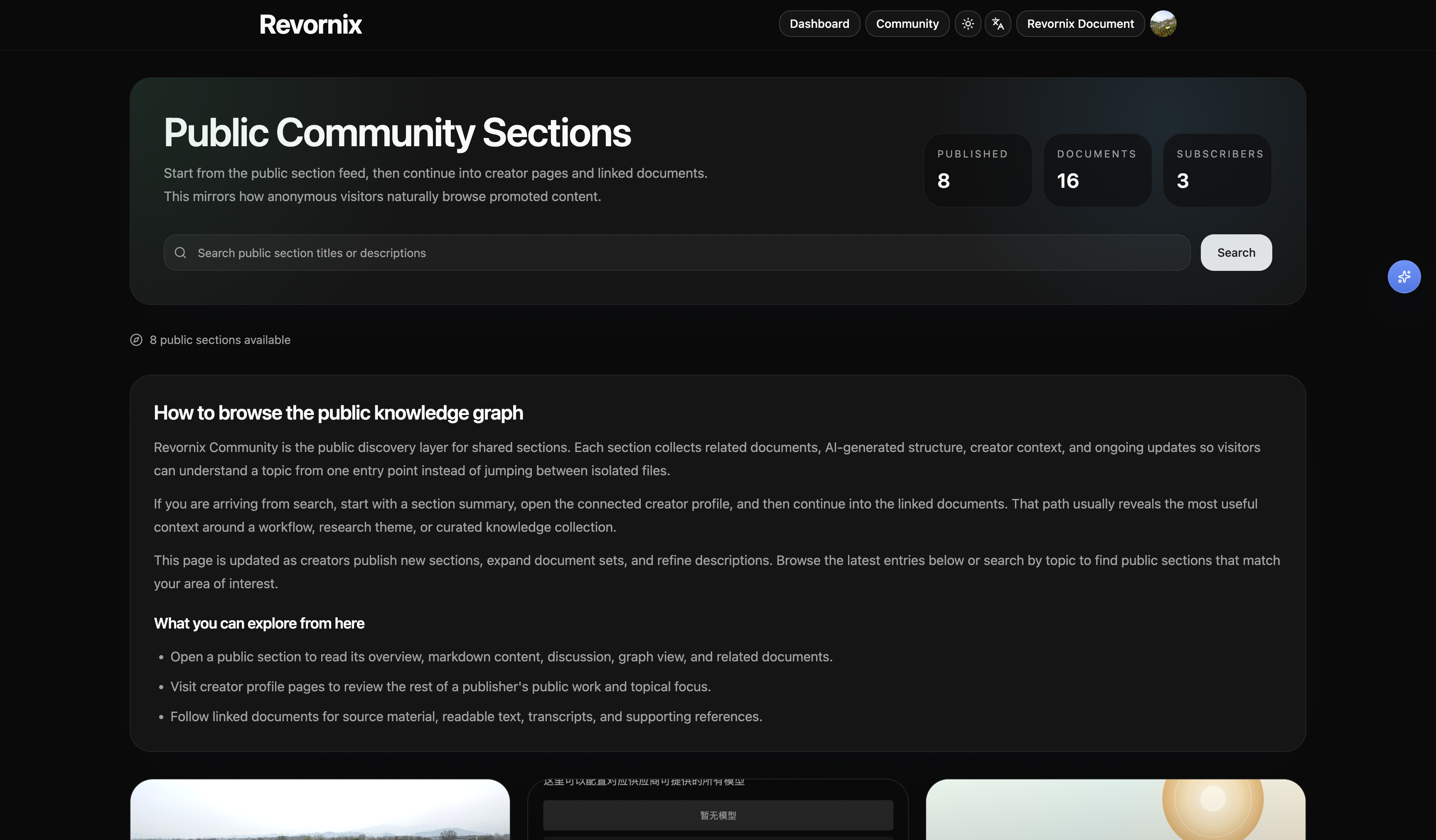Click the Subscribers stat card
Image resolution: width=1436 pixels, height=840 pixels.
1217,170
